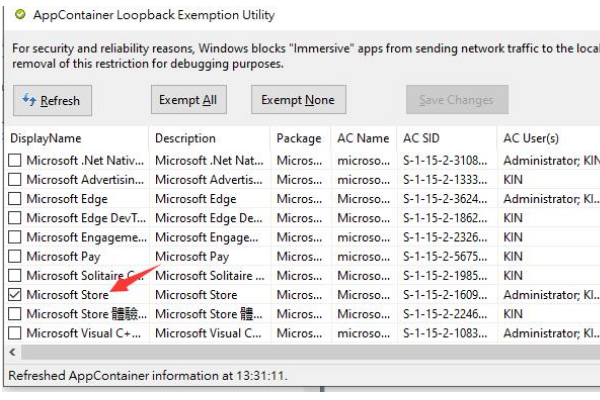This screenshot has width=600, height=400.
Task: Click the Refresh button
Action: tap(52, 100)
